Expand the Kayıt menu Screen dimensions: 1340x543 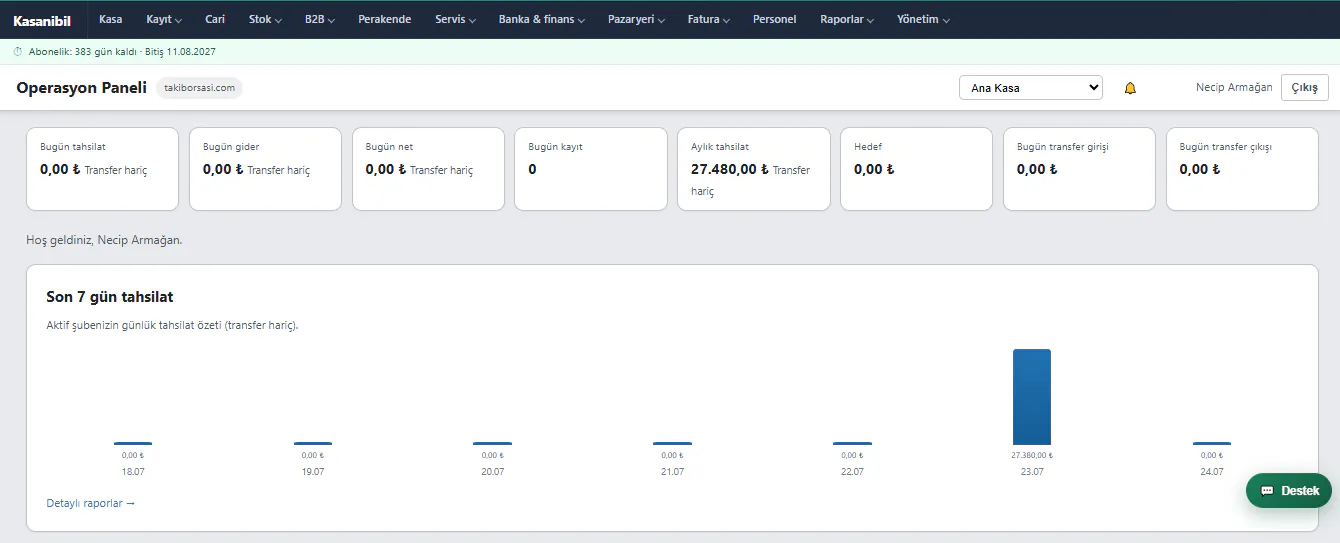point(164,20)
